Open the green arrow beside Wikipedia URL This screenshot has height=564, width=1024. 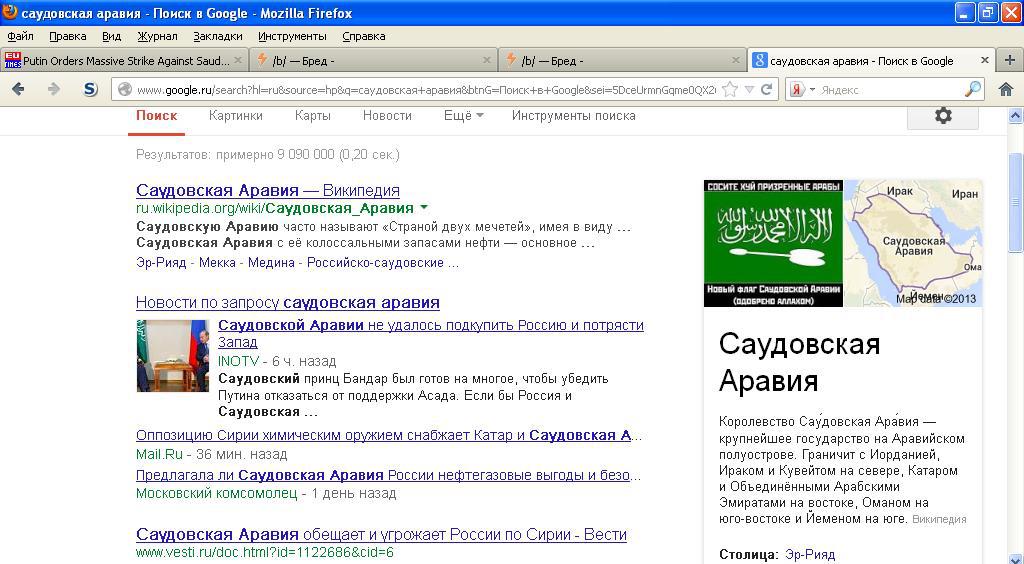(x=424, y=208)
